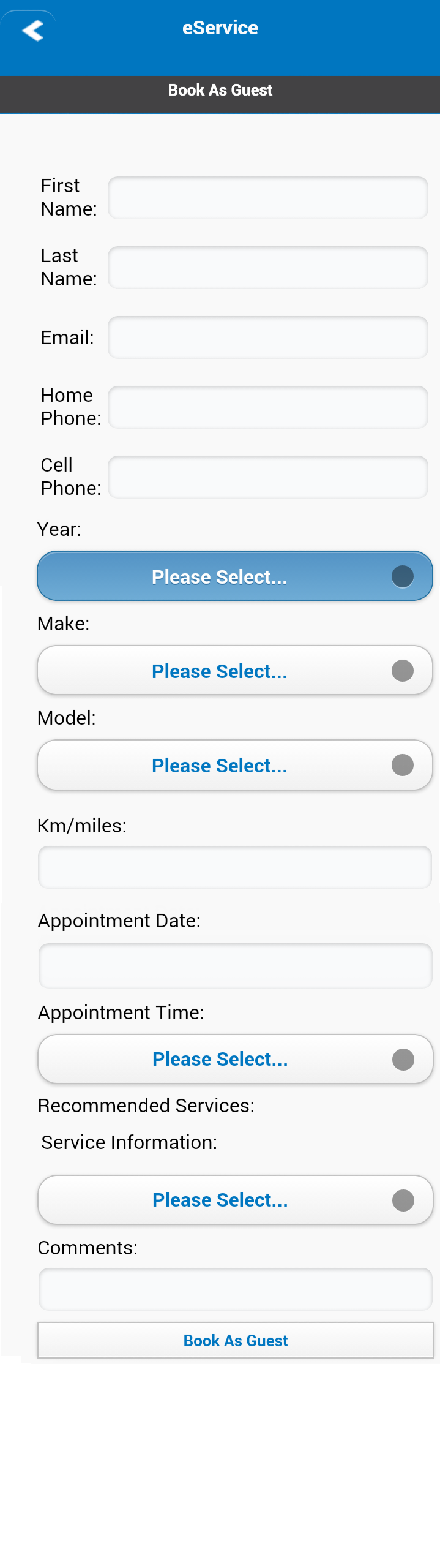Image resolution: width=440 pixels, height=1568 pixels.
Task: Open the Model selection dropdown
Action: click(x=220, y=765)
